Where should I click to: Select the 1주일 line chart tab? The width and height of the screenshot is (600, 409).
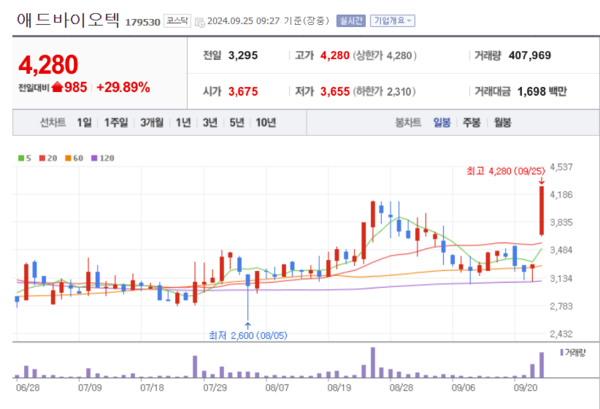pyautogui.click(x=116, y=122)
